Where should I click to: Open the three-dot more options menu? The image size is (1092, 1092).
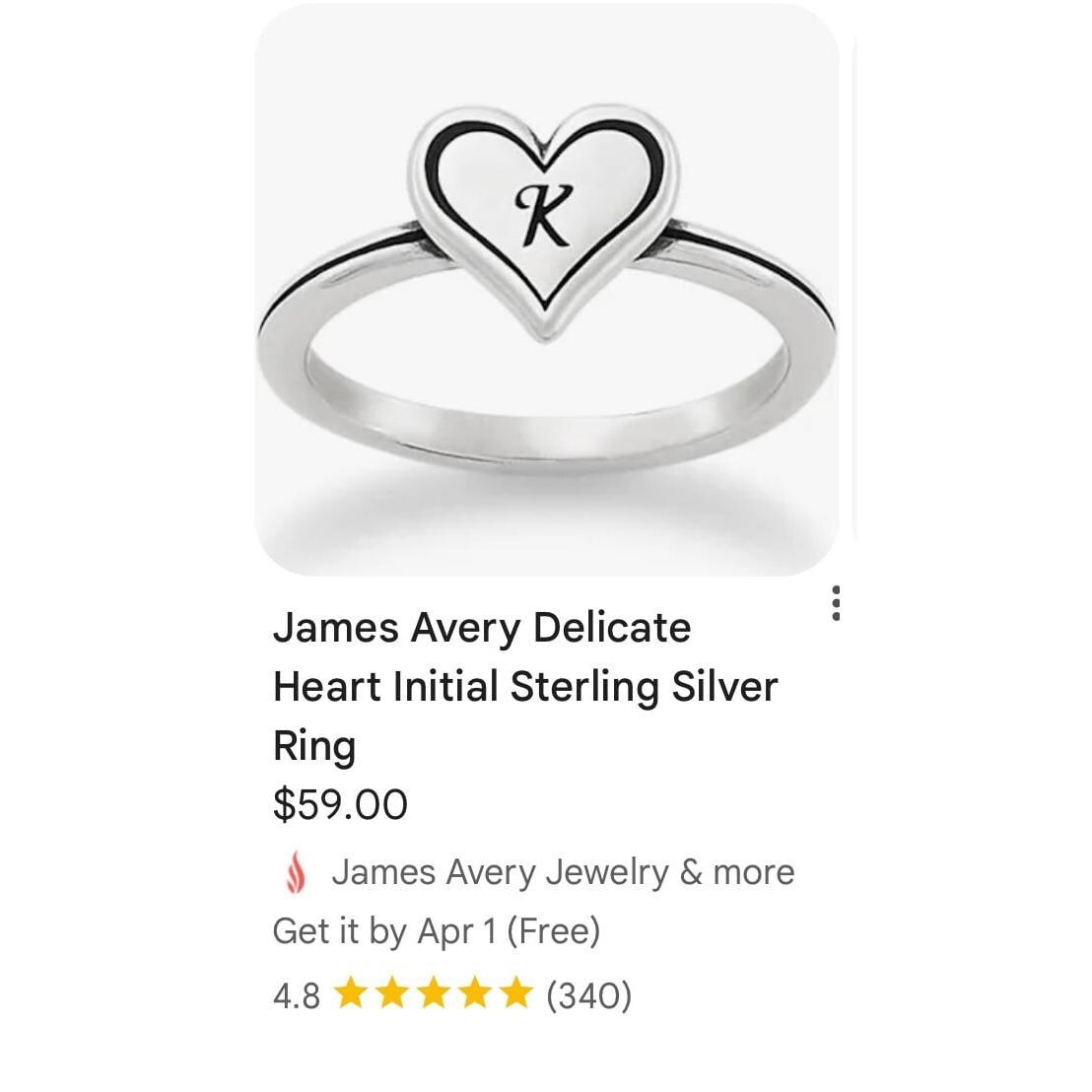[836, 603]
